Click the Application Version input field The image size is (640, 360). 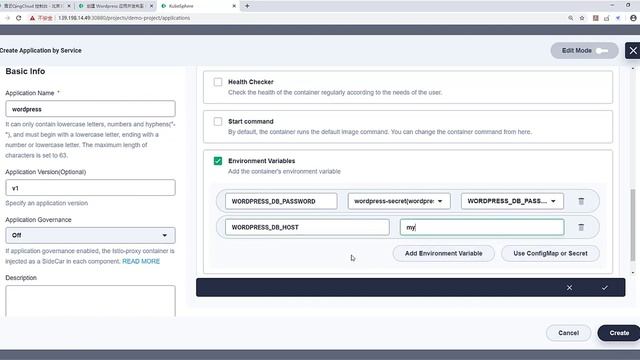(x=90, y=188)
